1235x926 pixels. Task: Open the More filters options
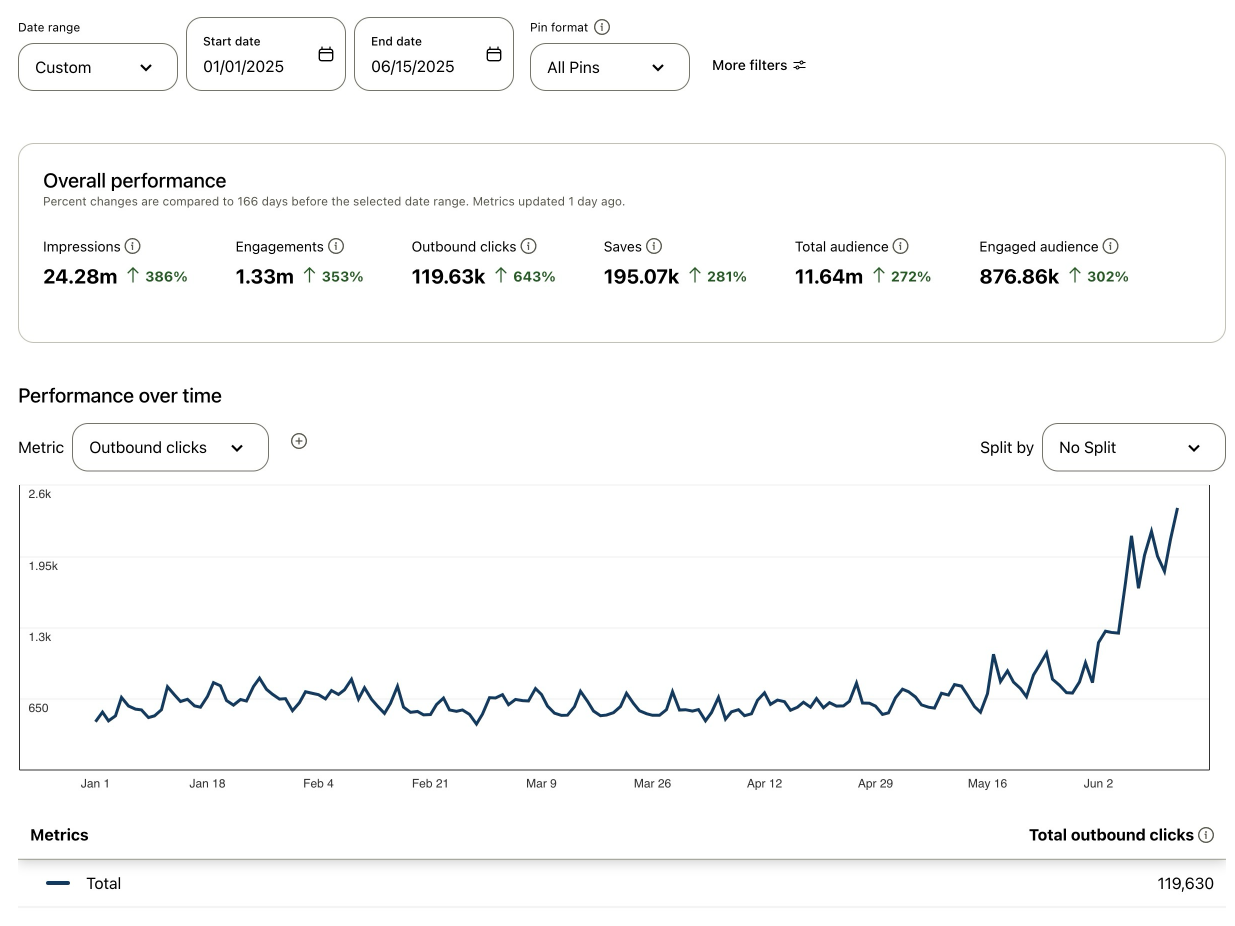(758, 65)
